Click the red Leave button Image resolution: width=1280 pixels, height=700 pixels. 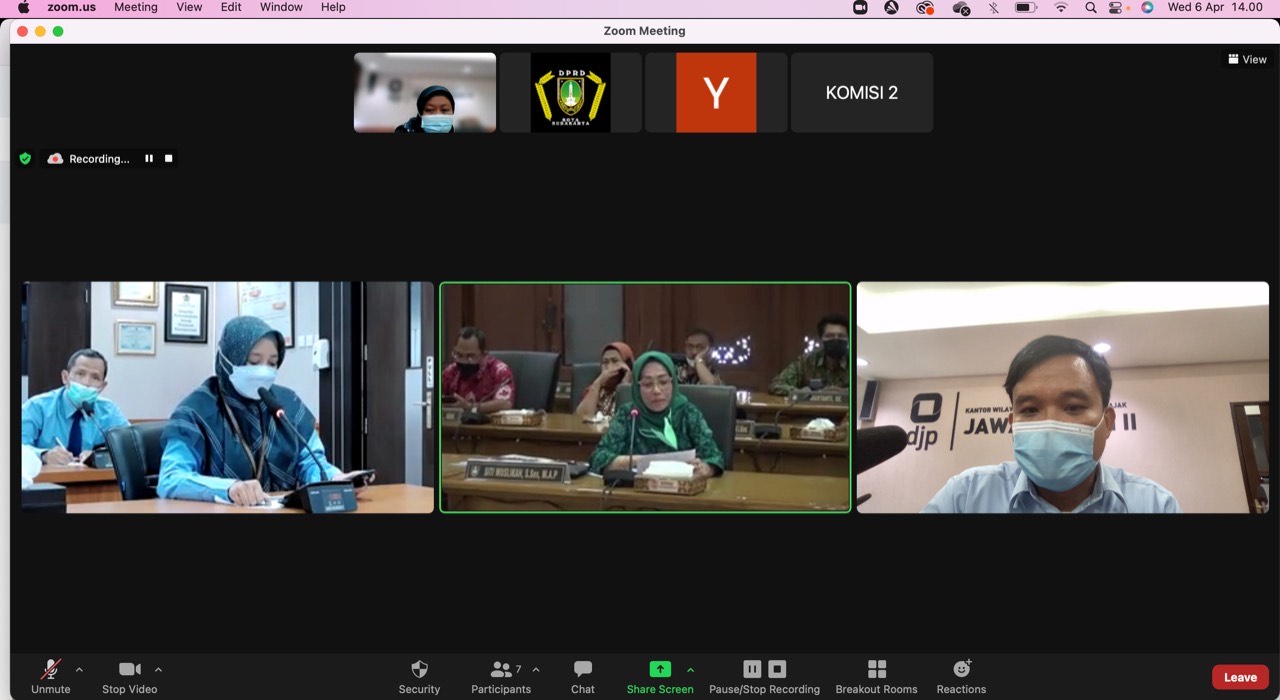[1240, 677]
